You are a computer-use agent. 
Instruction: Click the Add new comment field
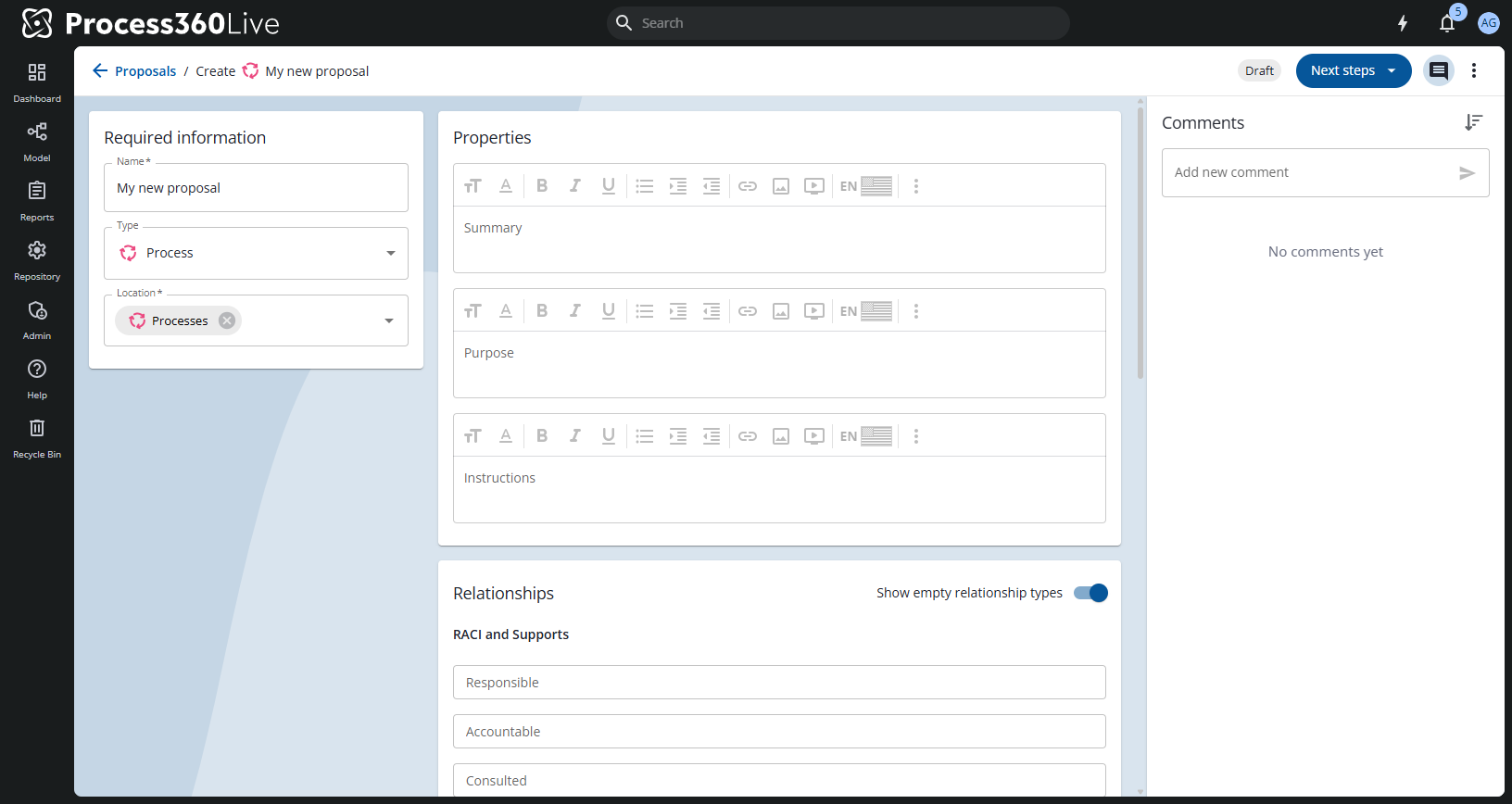coord(1306,172)
